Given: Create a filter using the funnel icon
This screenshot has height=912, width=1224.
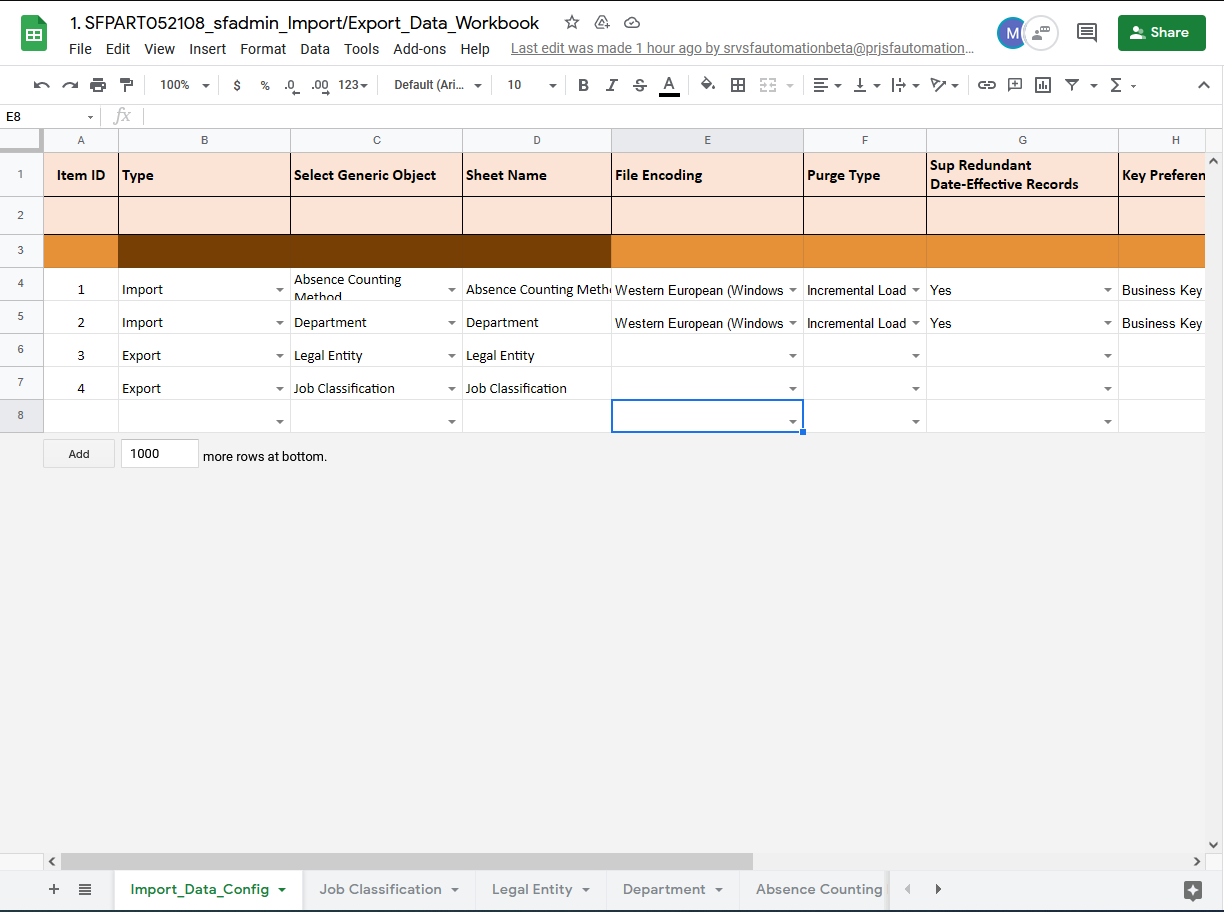Looking at the screenshot, I should tap(1070, 85).
